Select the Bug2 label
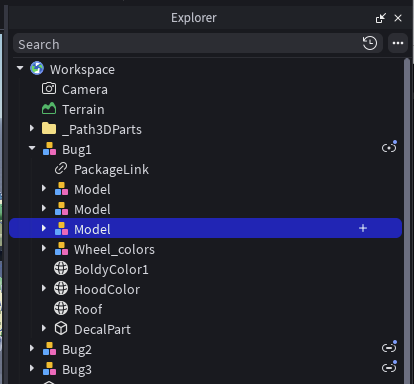414x384 pixels. [77, 350]
